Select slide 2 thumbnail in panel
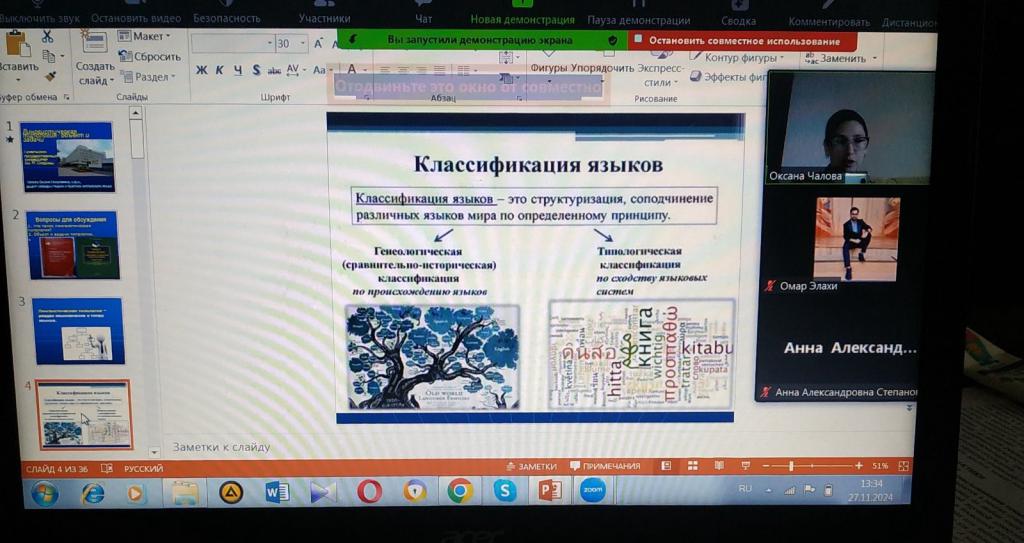 coord(74,244)
